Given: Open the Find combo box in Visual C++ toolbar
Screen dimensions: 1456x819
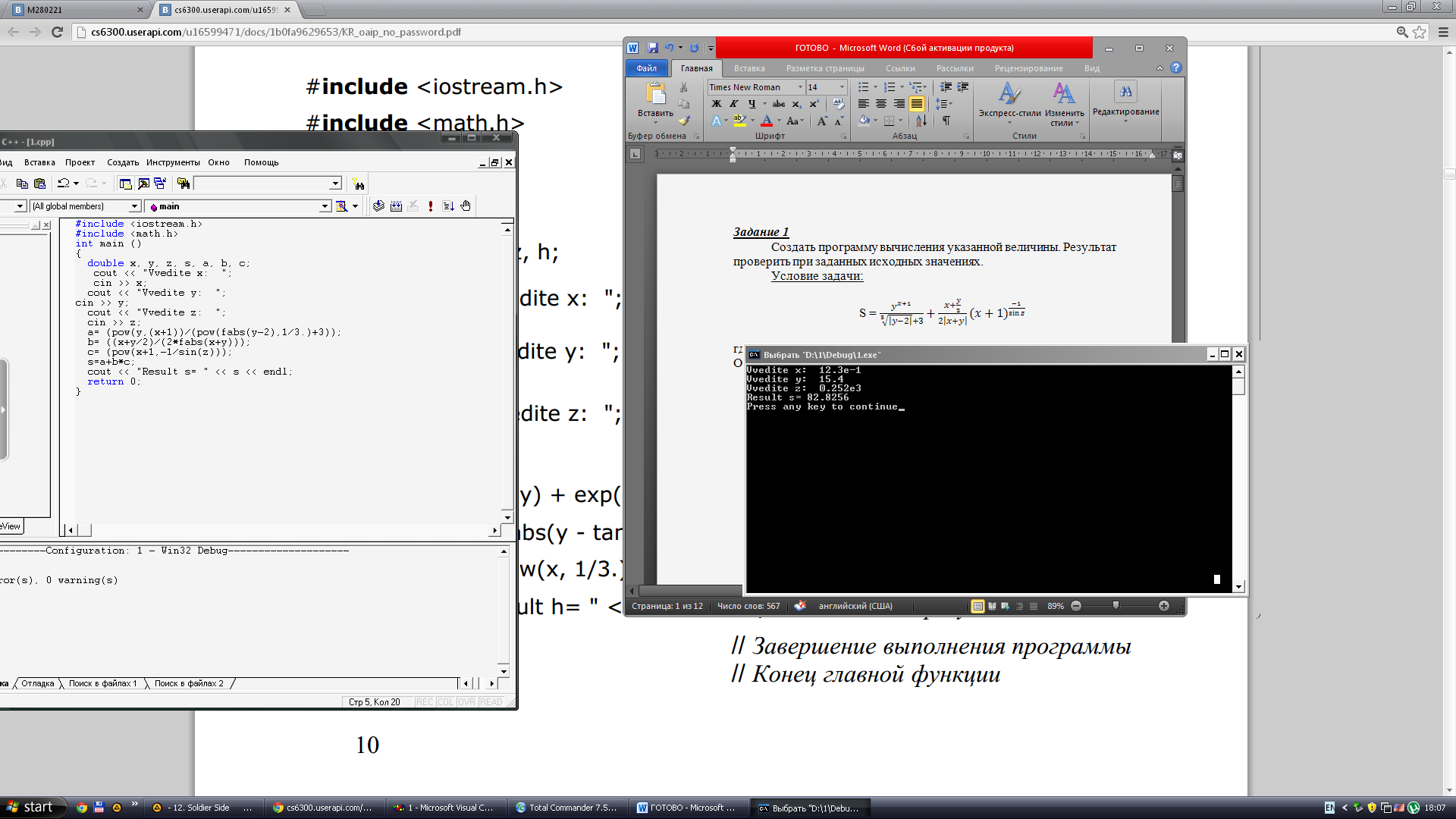Looking at the screenshot, I should pyautogui.click(x=268, y=184).
